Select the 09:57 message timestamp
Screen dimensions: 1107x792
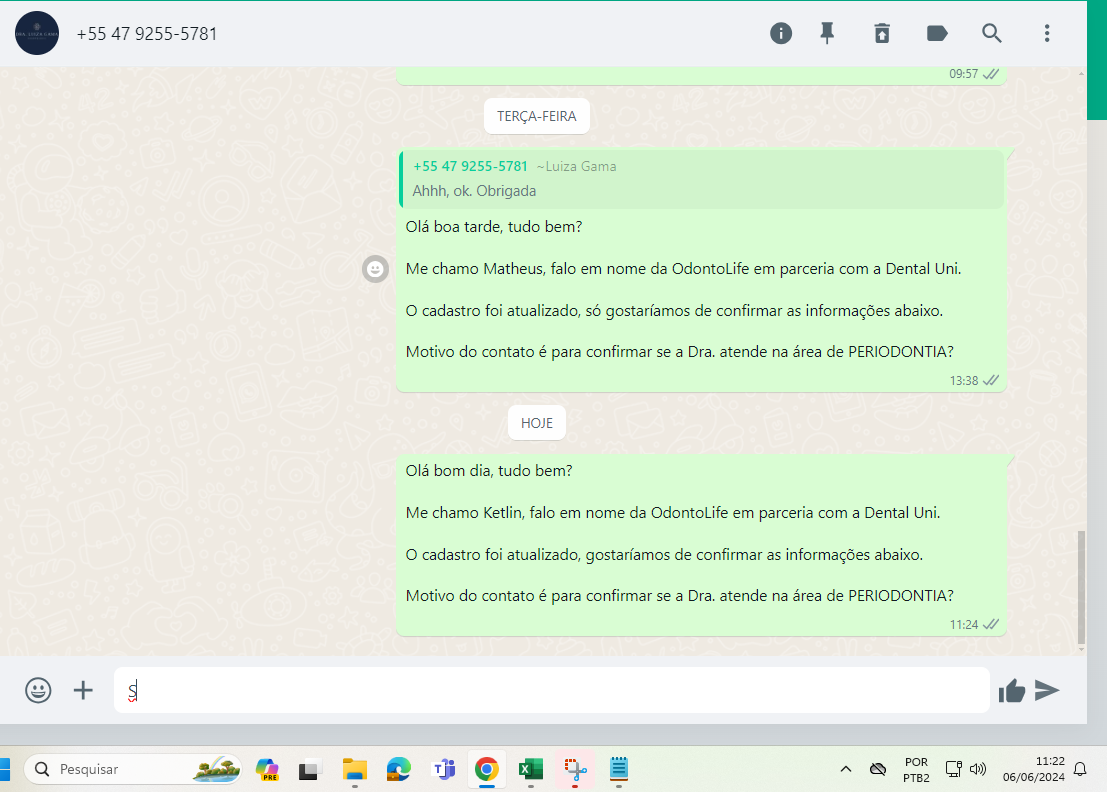[964, 74]
